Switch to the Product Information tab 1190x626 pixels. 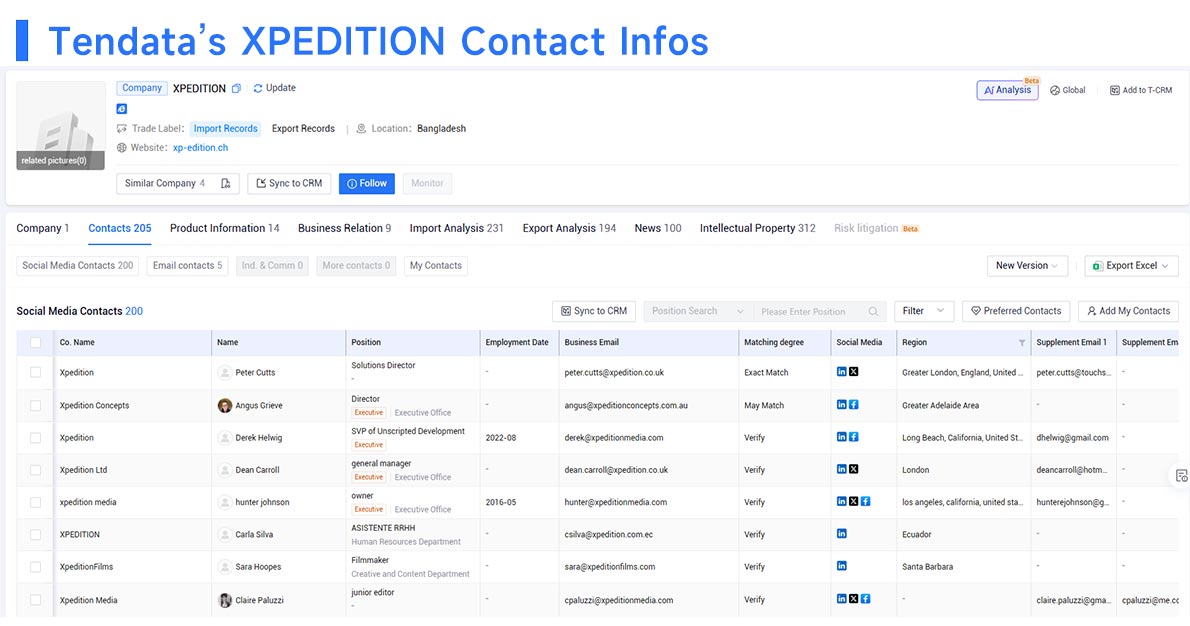pyautogui.click(x=225, y=228)
